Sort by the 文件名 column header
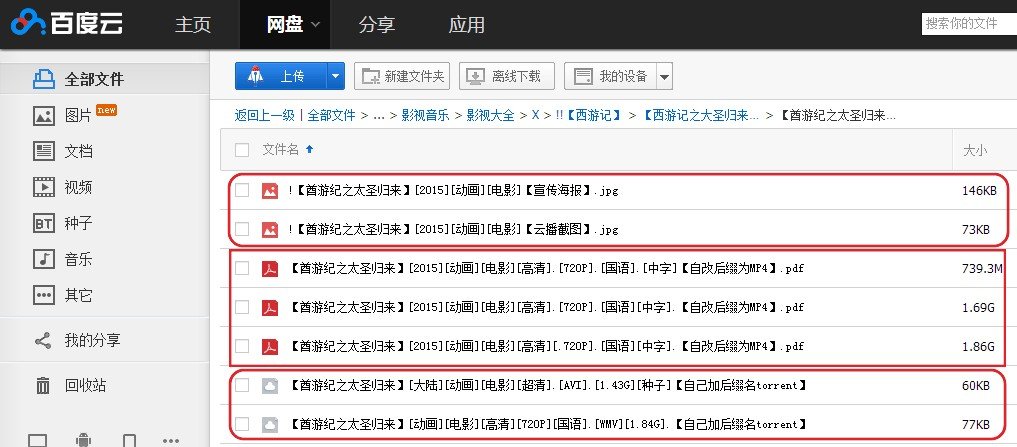Screen dimensions: 1017x447 [280, 150]
